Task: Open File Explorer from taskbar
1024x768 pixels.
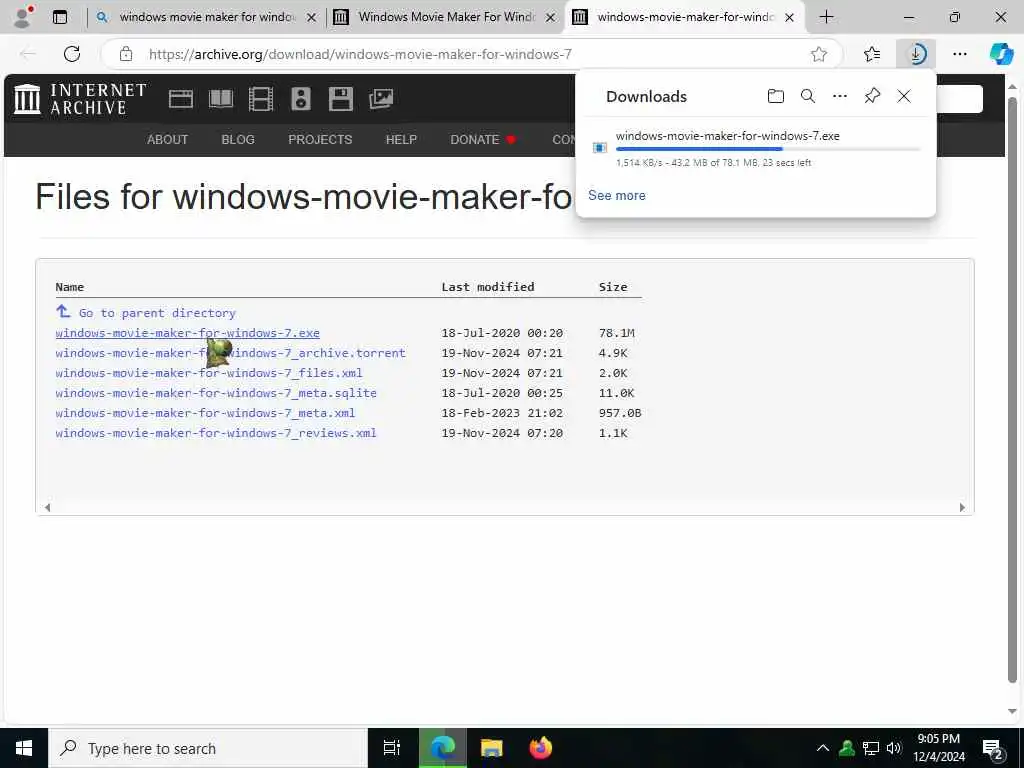Action: tap(491, 748)
